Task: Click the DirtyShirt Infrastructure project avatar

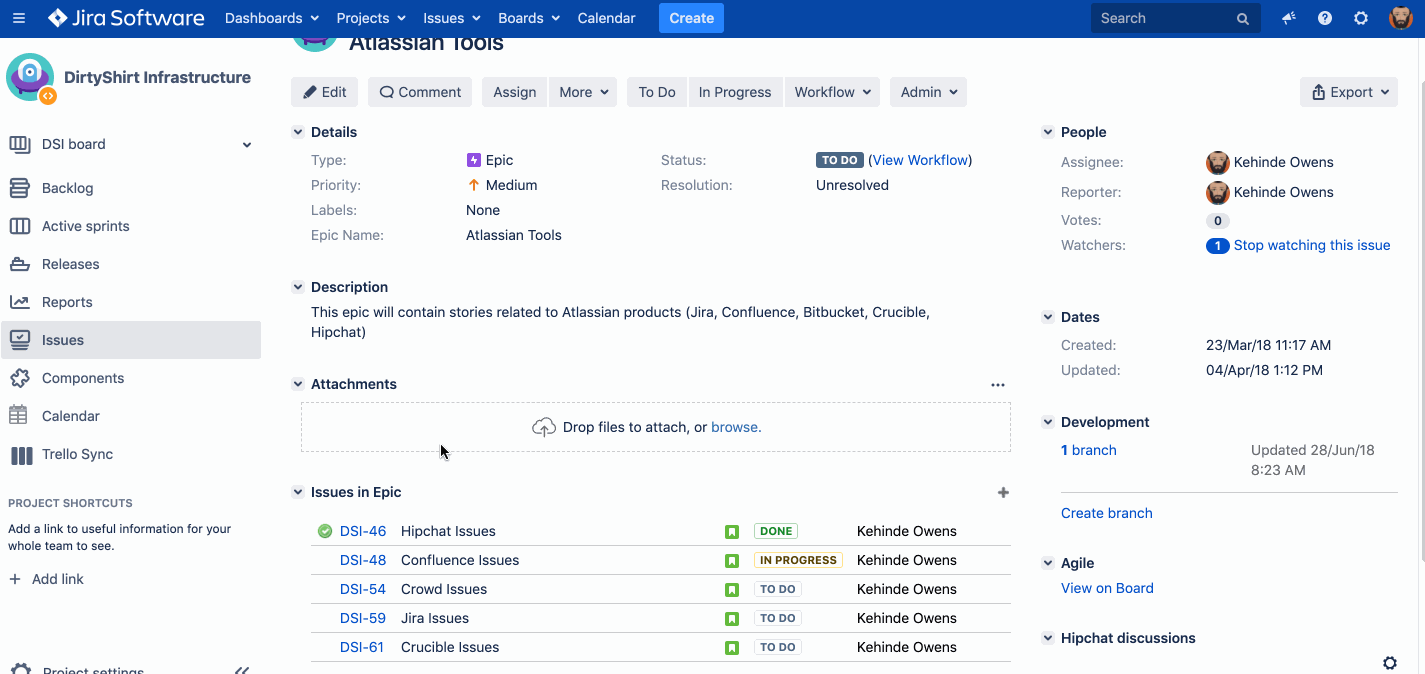Action: point(30,78)
